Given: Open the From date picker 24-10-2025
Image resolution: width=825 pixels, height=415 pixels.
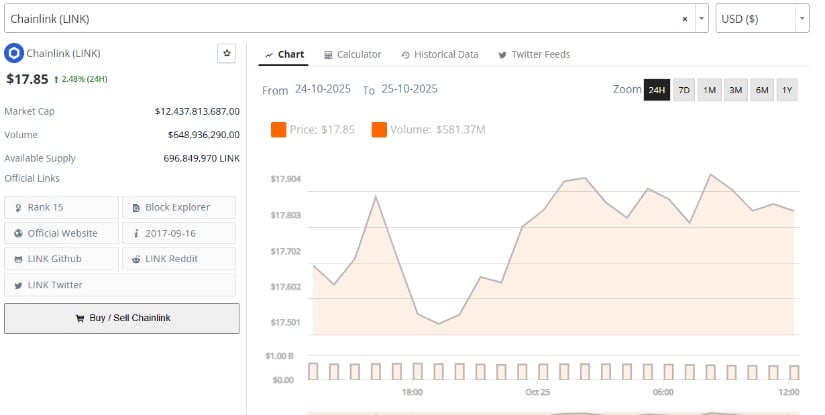Looking at the screenshot, I should point(324,90).
